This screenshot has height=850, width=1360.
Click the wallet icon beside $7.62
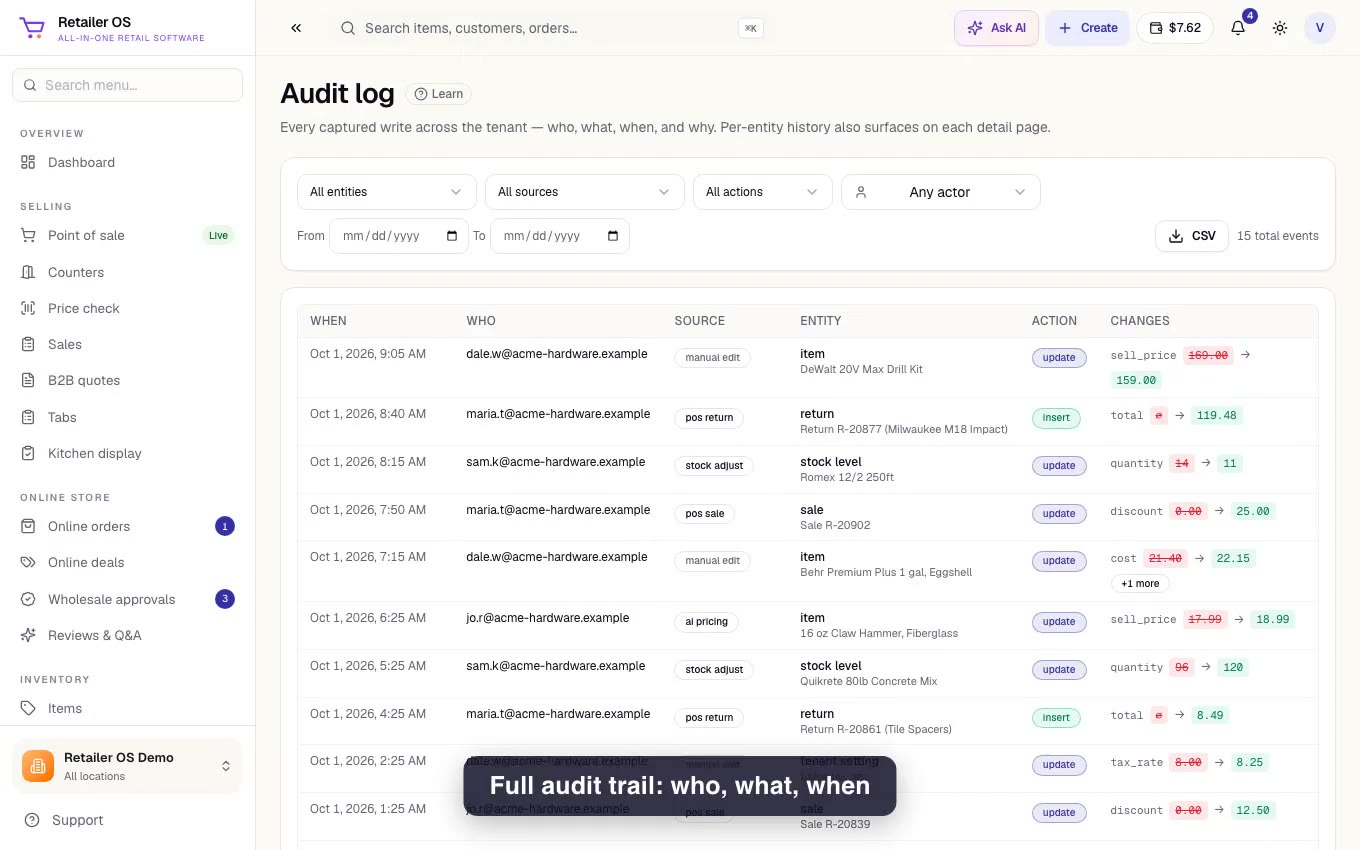pos(1156,28)
